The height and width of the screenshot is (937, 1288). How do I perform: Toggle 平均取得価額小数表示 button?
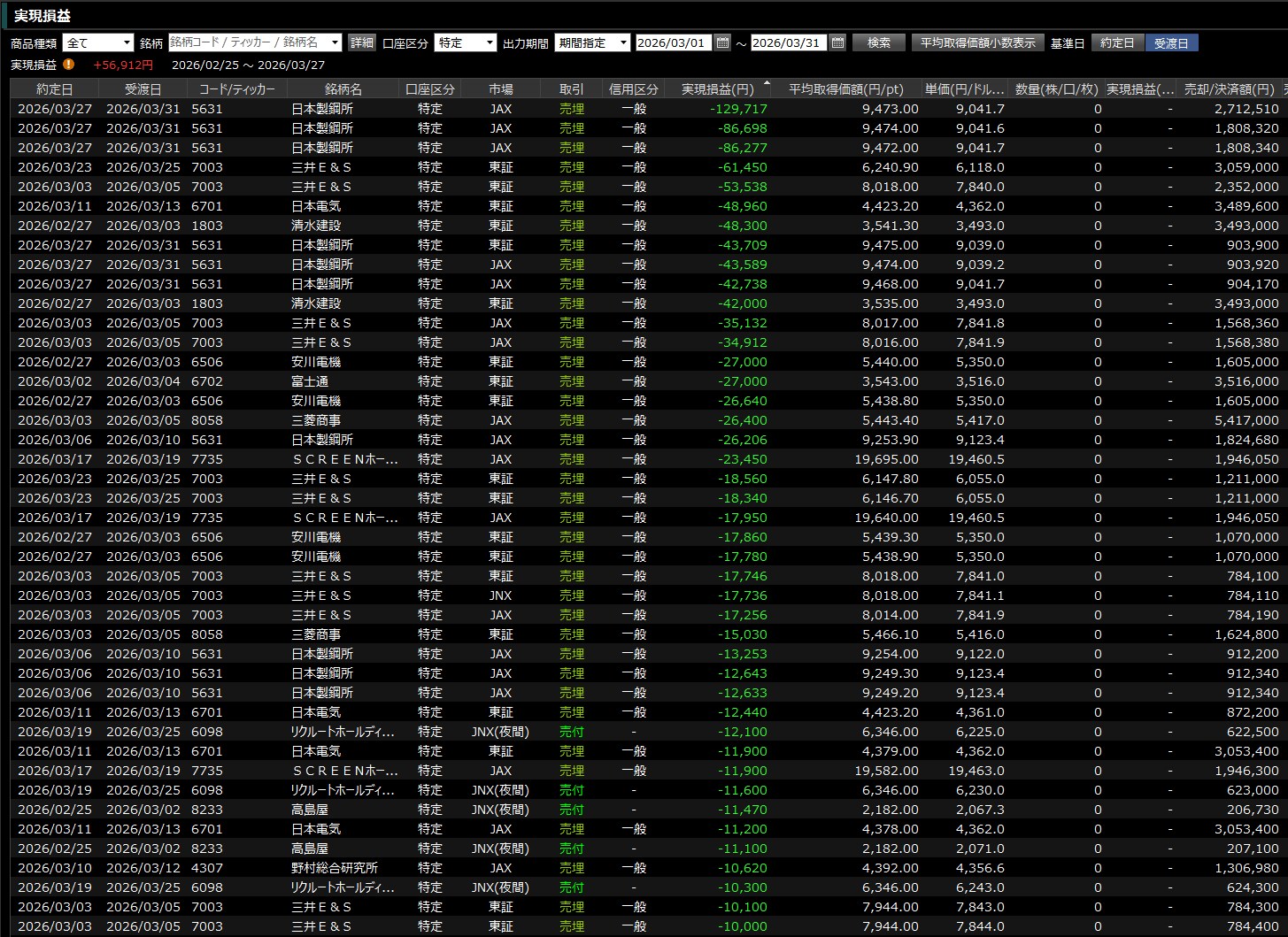click(x=977, y=42)
